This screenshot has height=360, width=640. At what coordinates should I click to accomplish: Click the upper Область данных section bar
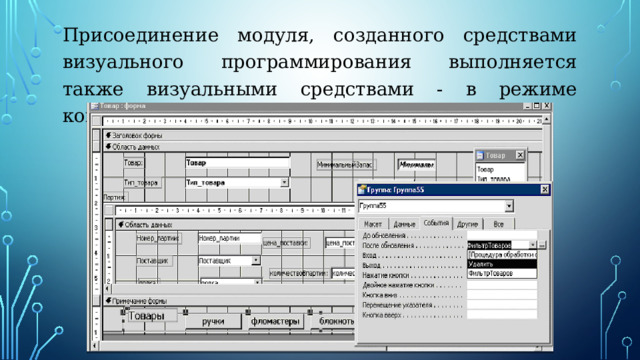[x=322, y=147]
